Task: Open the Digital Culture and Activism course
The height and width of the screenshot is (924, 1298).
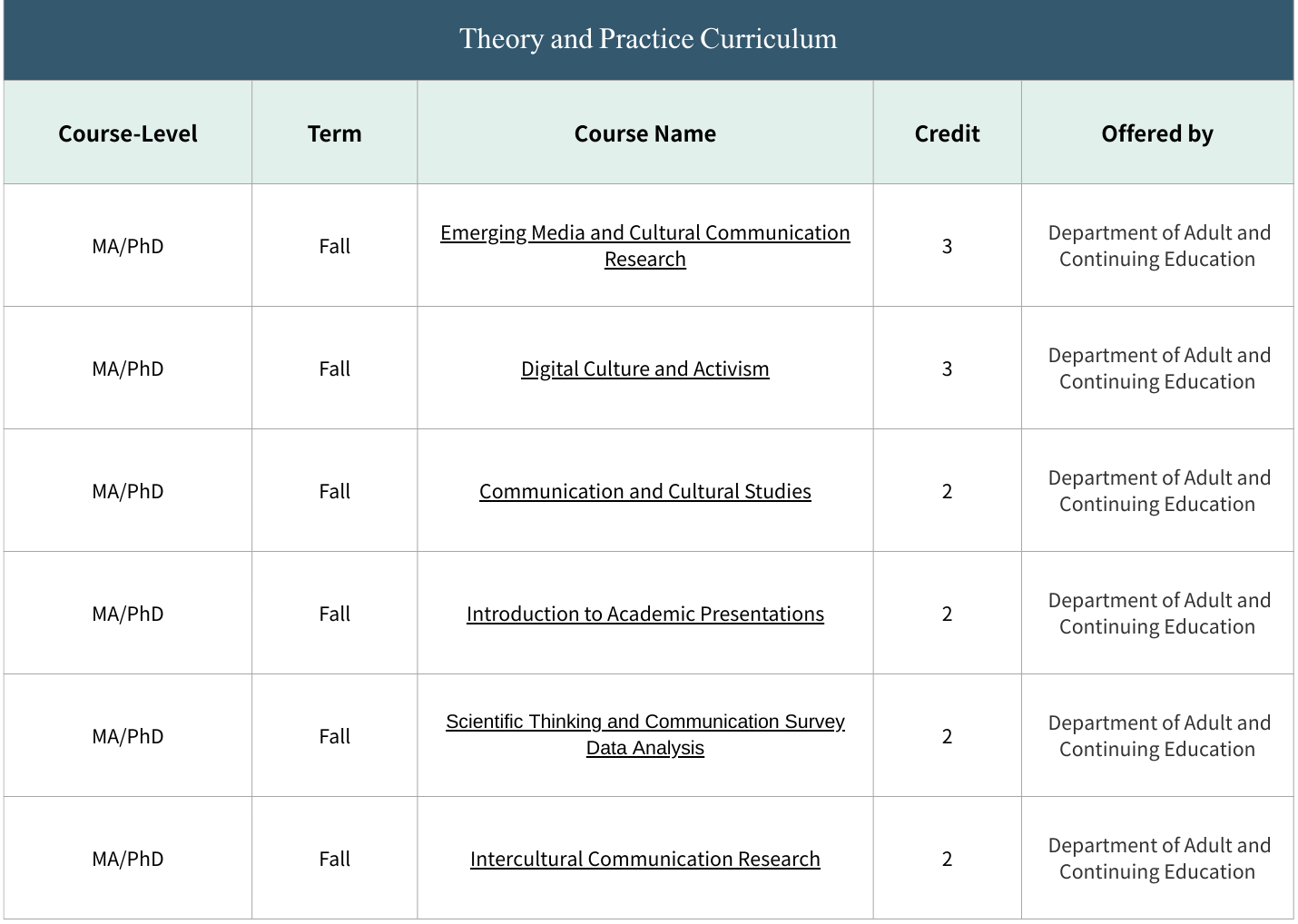Action: [644, 369]
